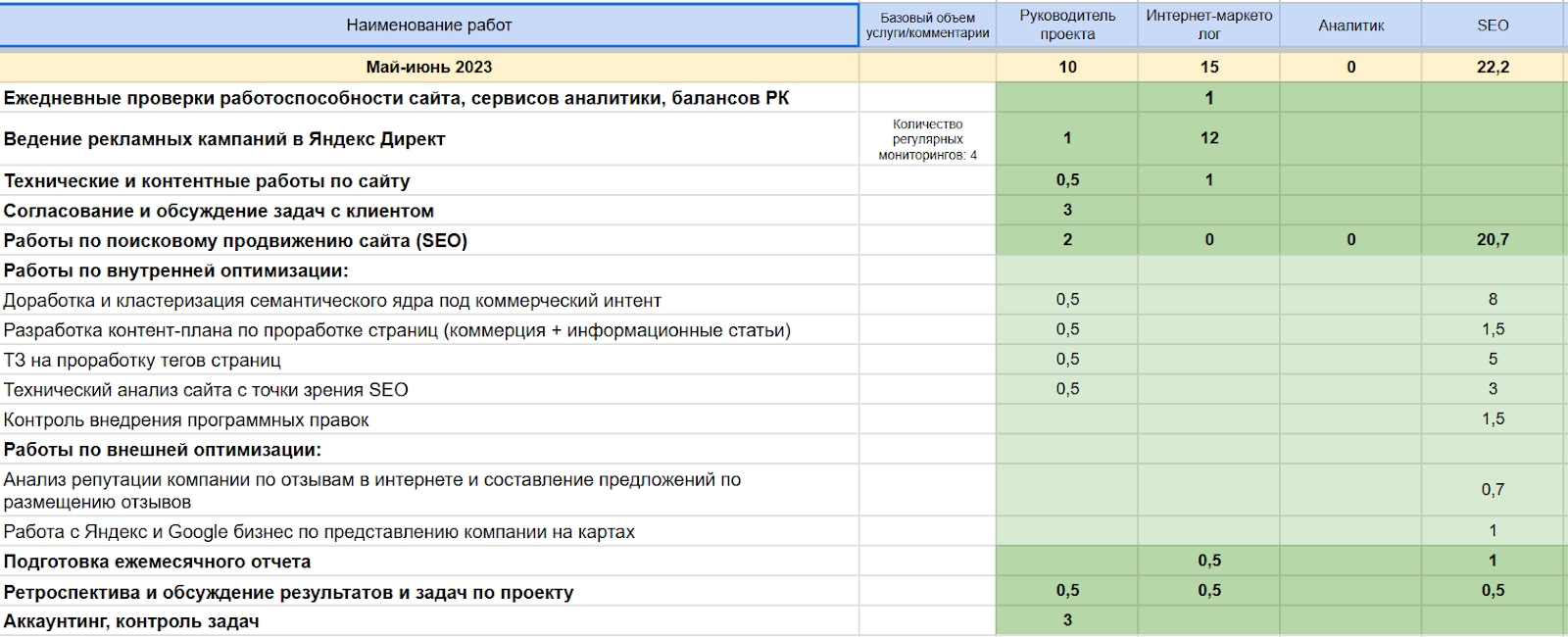Click the "SEO" column header

point(1492,25)
